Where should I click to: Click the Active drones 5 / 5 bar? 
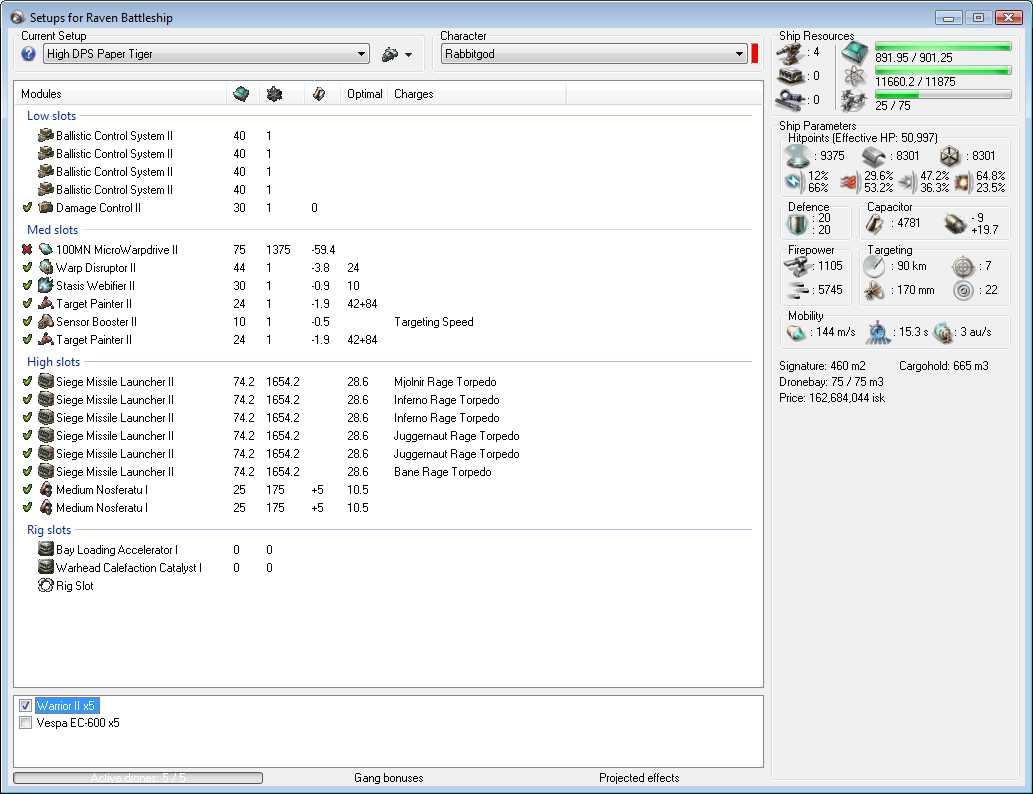[138, 778]
